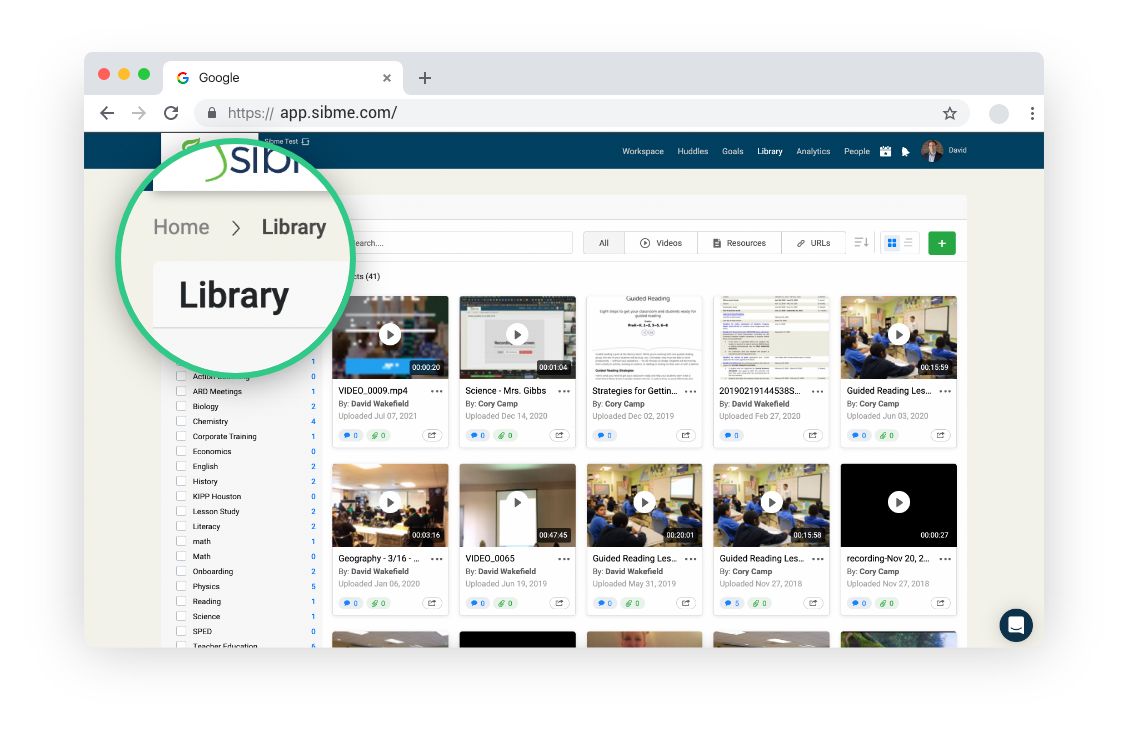Open the Chrome profile circle icon
The height and width of the screenshot is (732, 1128).
tap(999, 114)
